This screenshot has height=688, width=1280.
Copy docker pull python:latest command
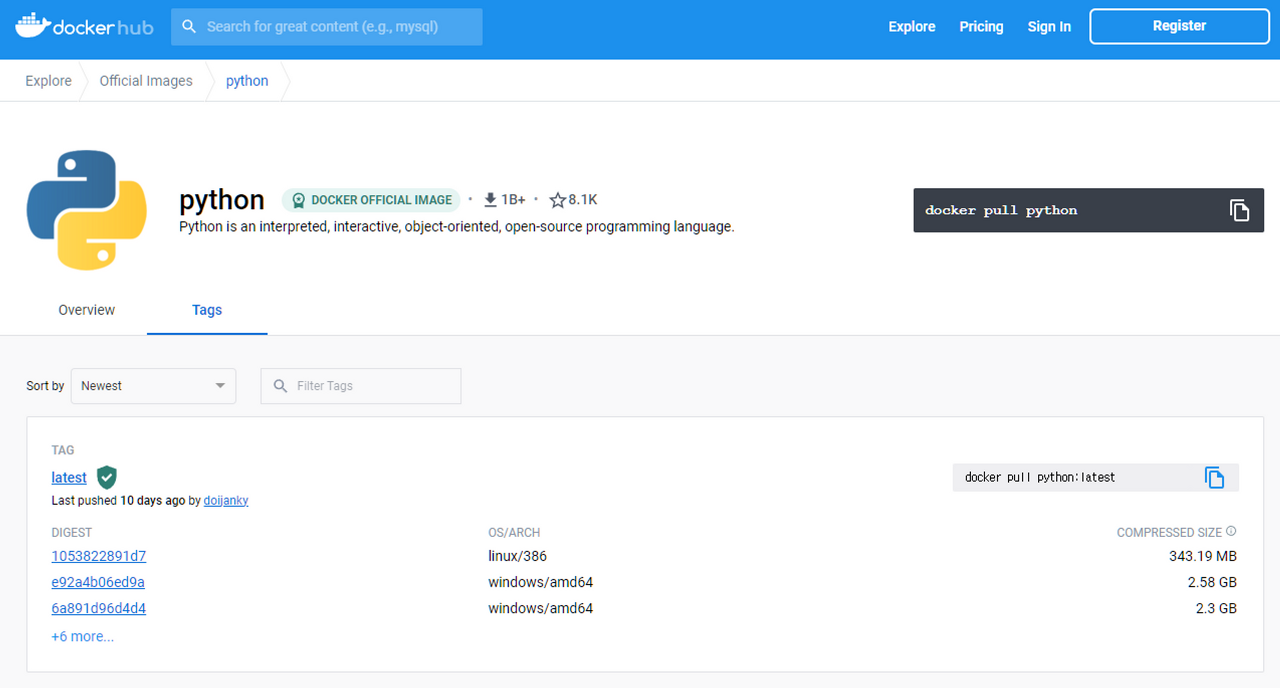coord(1214,477)
